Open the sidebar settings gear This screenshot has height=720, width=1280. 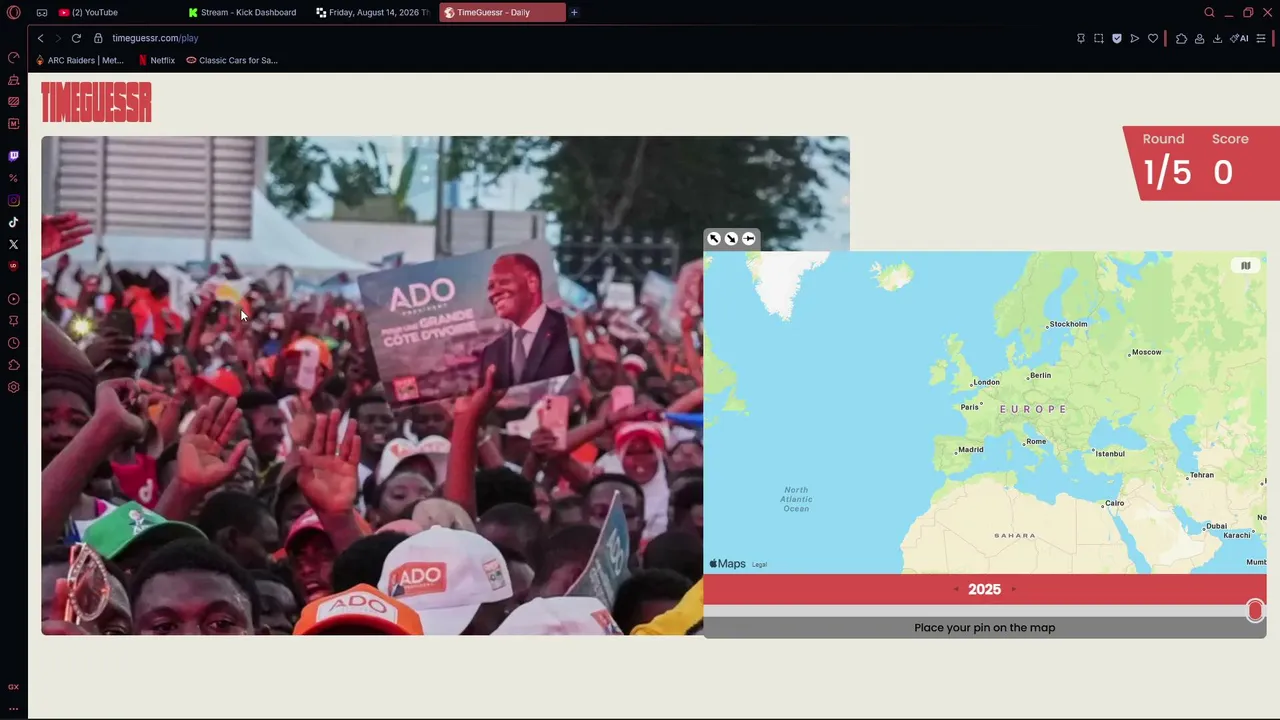coord(13,387)
